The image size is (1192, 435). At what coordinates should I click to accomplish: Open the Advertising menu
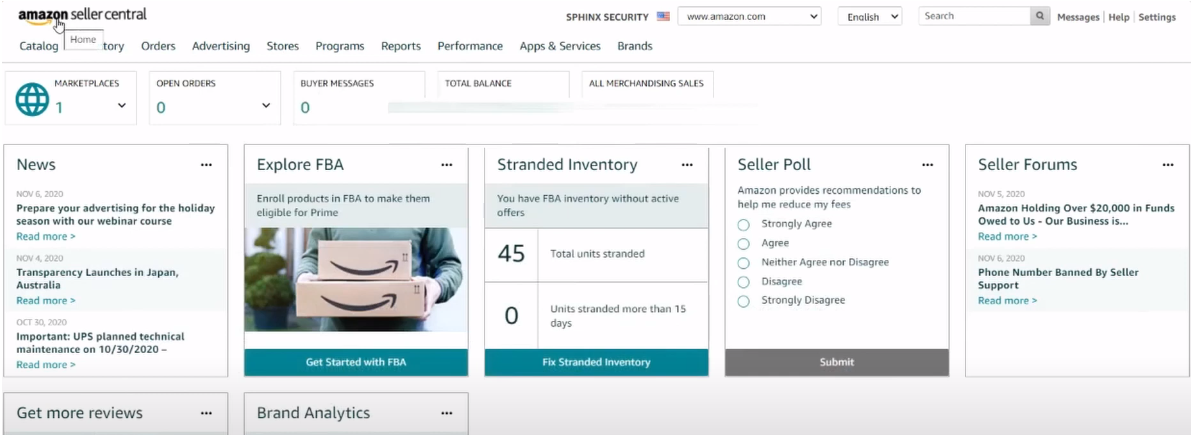(x=221, y=46)
